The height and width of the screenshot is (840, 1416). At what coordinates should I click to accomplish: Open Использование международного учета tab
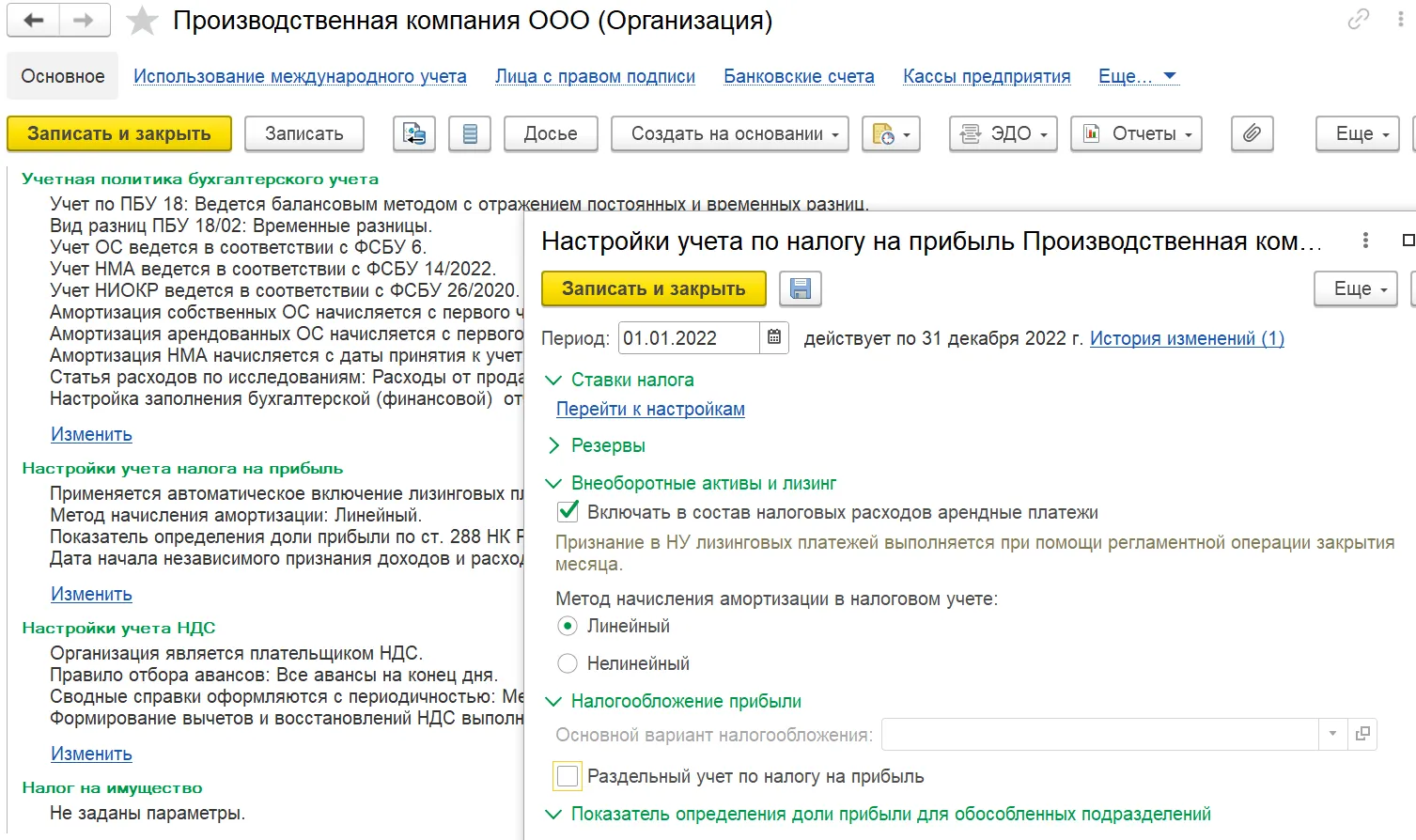(x=300, y=76)
